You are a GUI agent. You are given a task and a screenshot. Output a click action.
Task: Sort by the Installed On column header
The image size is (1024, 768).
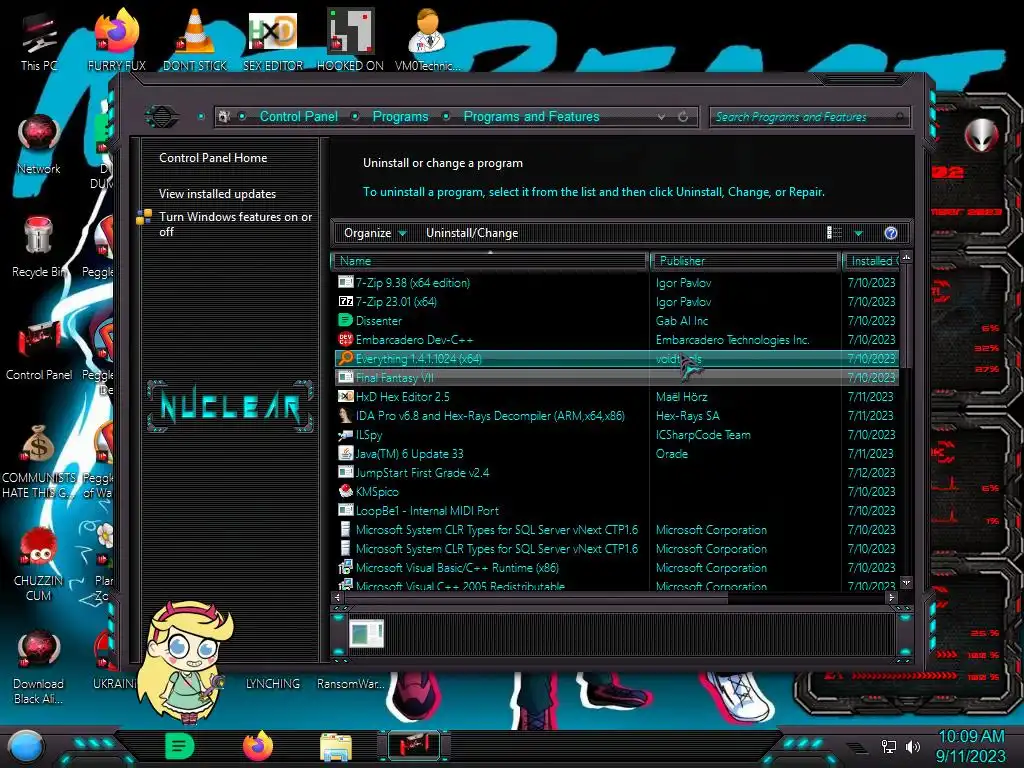coord(871,261)
